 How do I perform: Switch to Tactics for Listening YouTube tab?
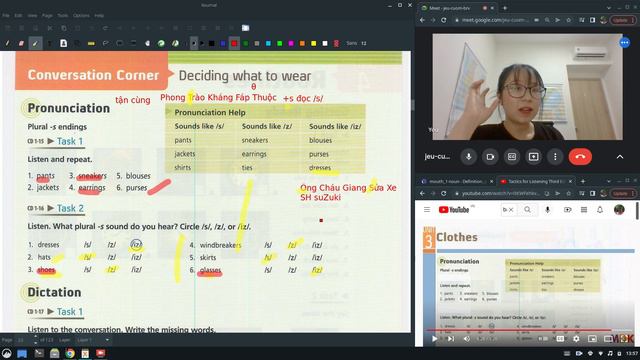(536, 181)
